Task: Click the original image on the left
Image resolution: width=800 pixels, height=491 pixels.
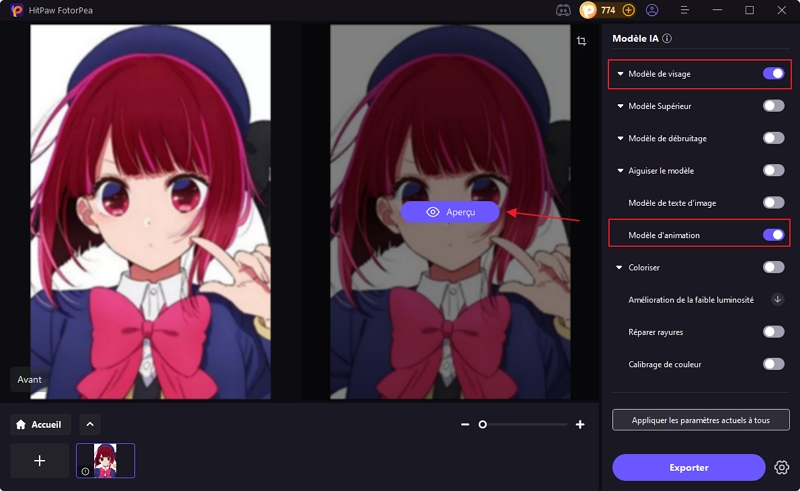Action: 151,212
